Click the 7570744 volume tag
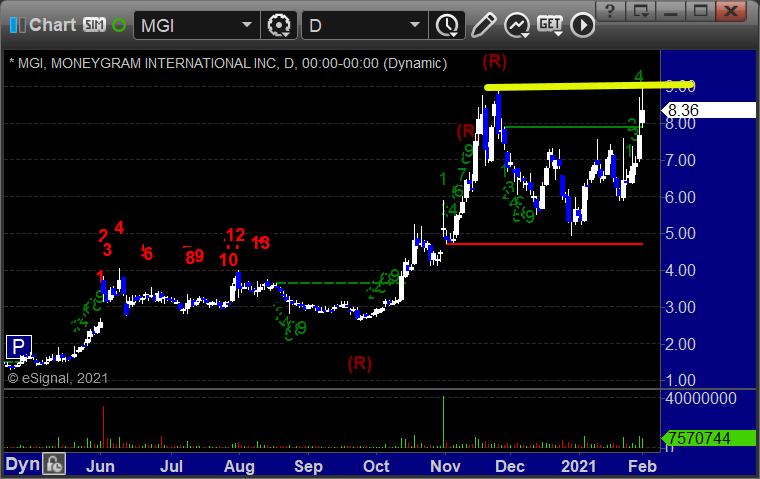760x479 pixels. click(x=709, y=438)
